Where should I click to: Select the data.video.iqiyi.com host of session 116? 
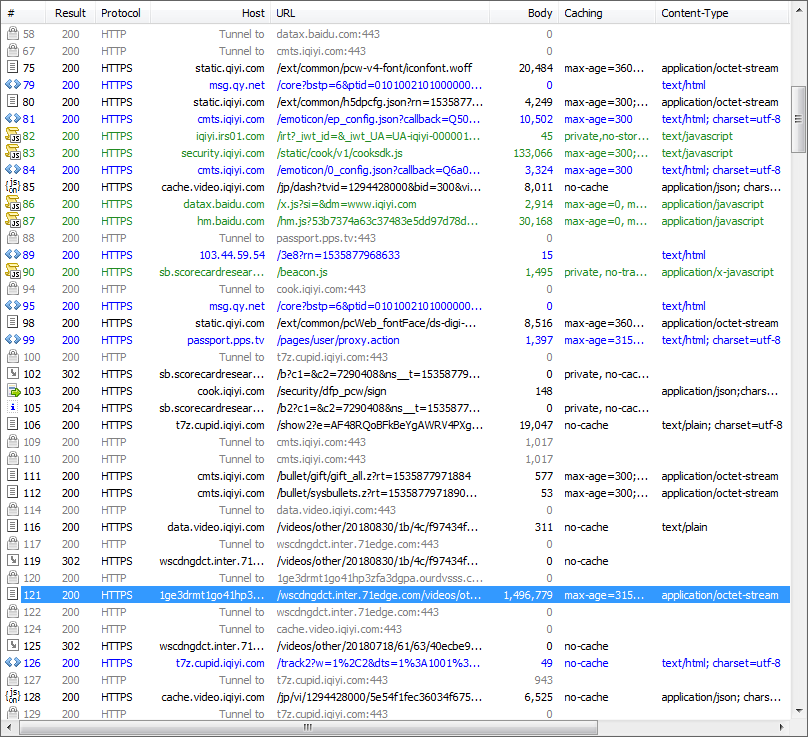tap(216, 527)
